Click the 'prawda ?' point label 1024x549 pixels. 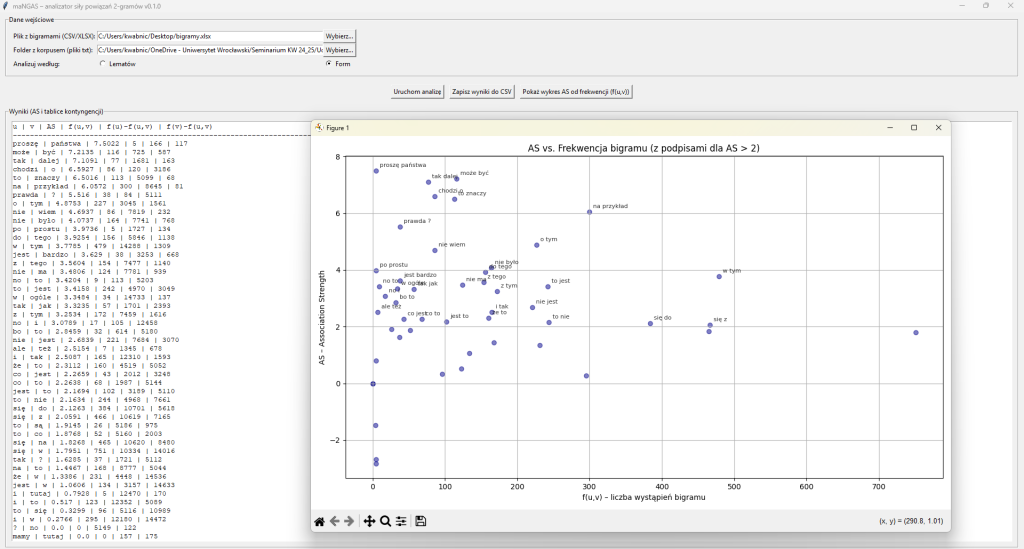(417, 221)
